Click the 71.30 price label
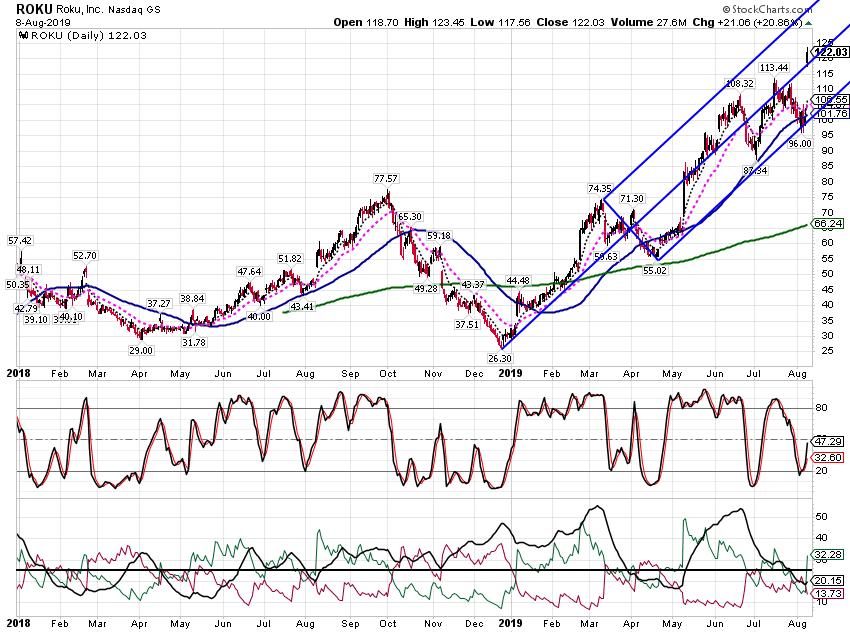Viewport: 850px width, 633px height. click(632, 199)
